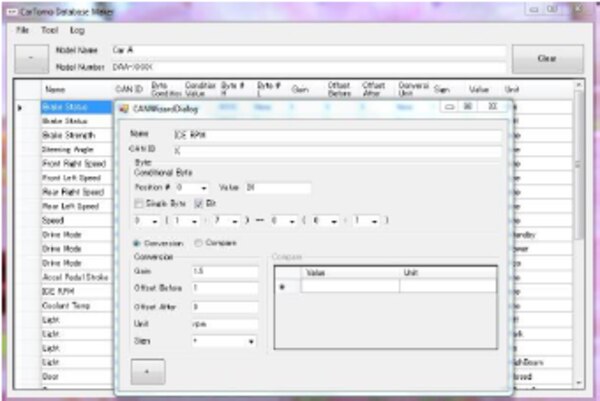600x401 pixels.
Task: Select the Steering Angle row
Action: click(x=76, y=150)
